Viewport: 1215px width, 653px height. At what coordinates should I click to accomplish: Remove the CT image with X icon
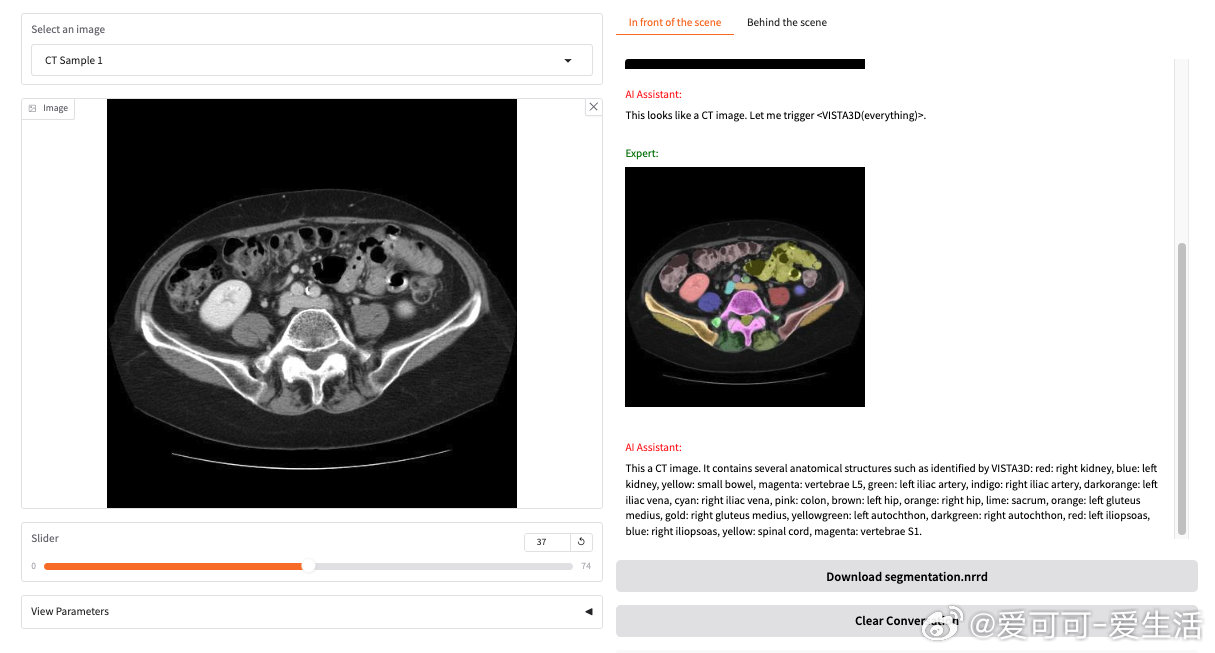coord(593,107)
